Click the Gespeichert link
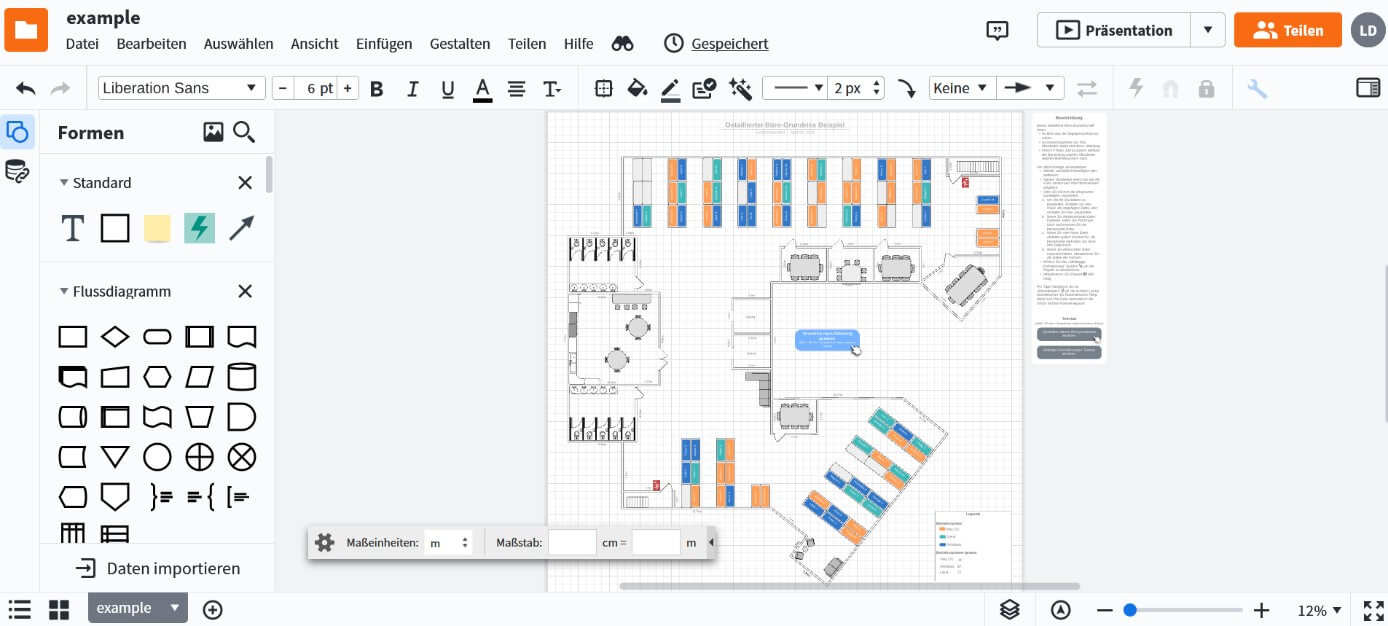Image resolution: width=1388 pixels, height=626 pixels. point(730,44)
